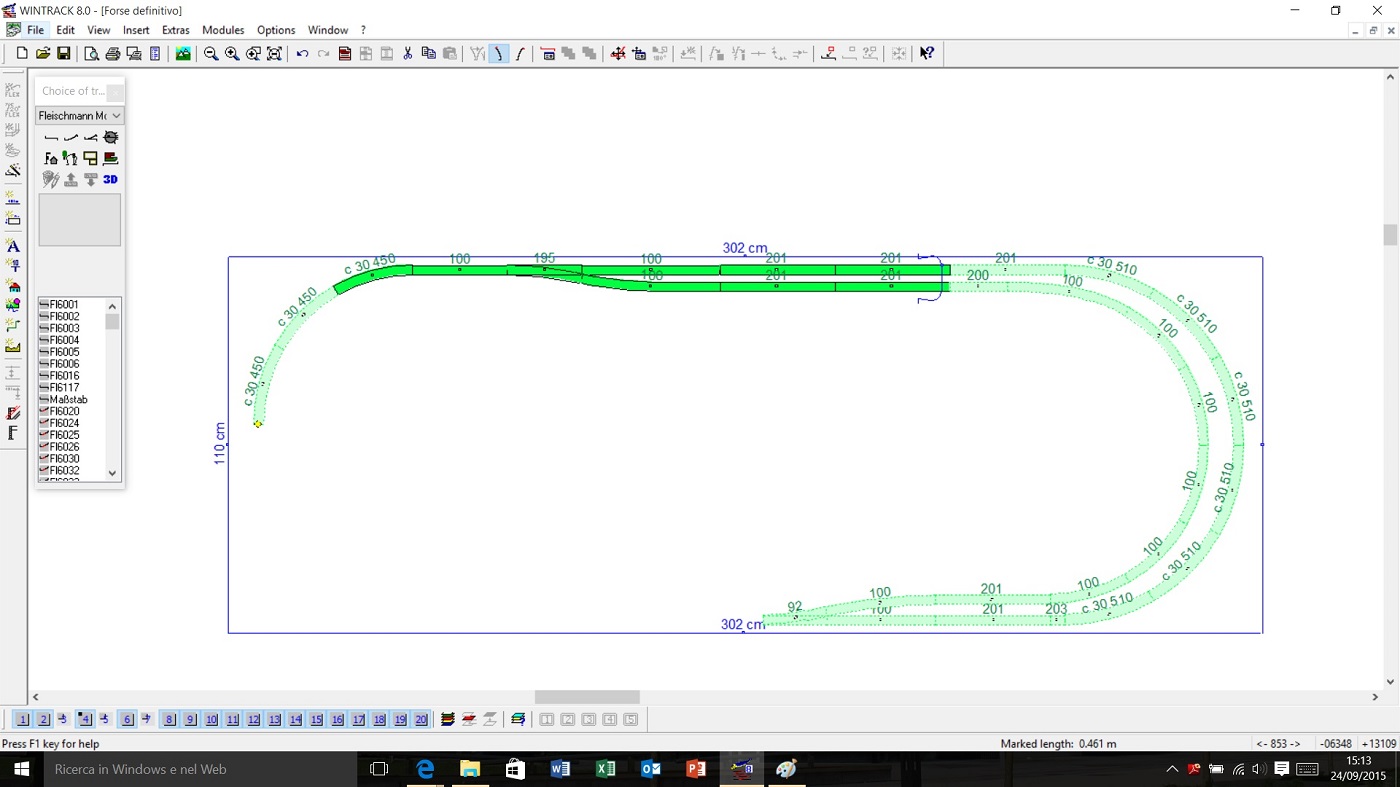Toggle layer 1 visibility button
Viewport: 1400px width, 787px height.
pos(23,720)
